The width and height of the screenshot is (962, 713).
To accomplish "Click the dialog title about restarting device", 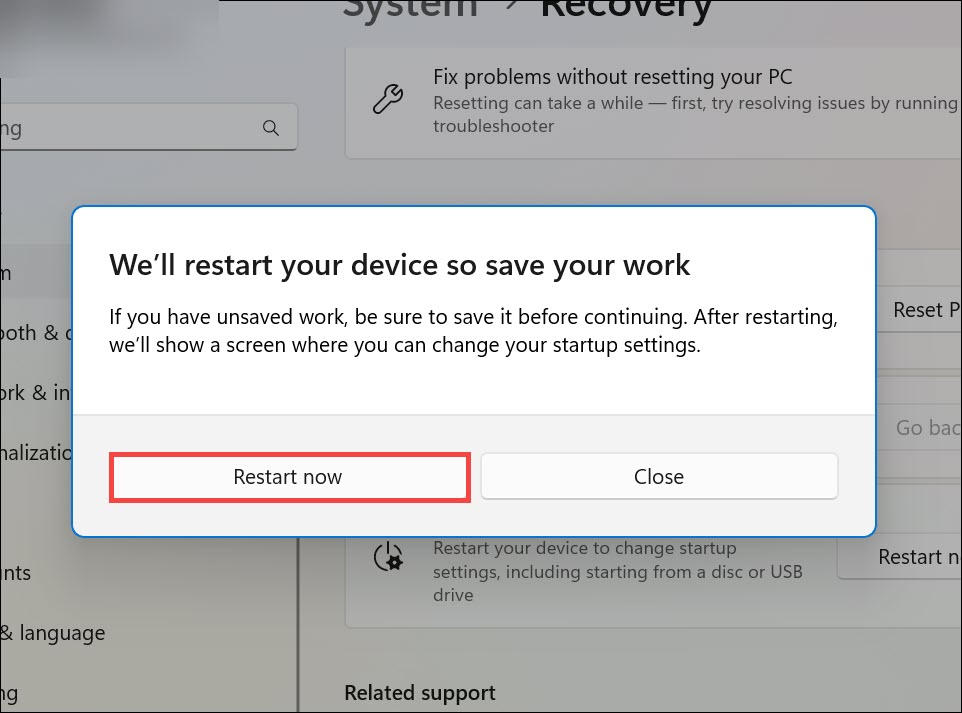I will 399,265.
